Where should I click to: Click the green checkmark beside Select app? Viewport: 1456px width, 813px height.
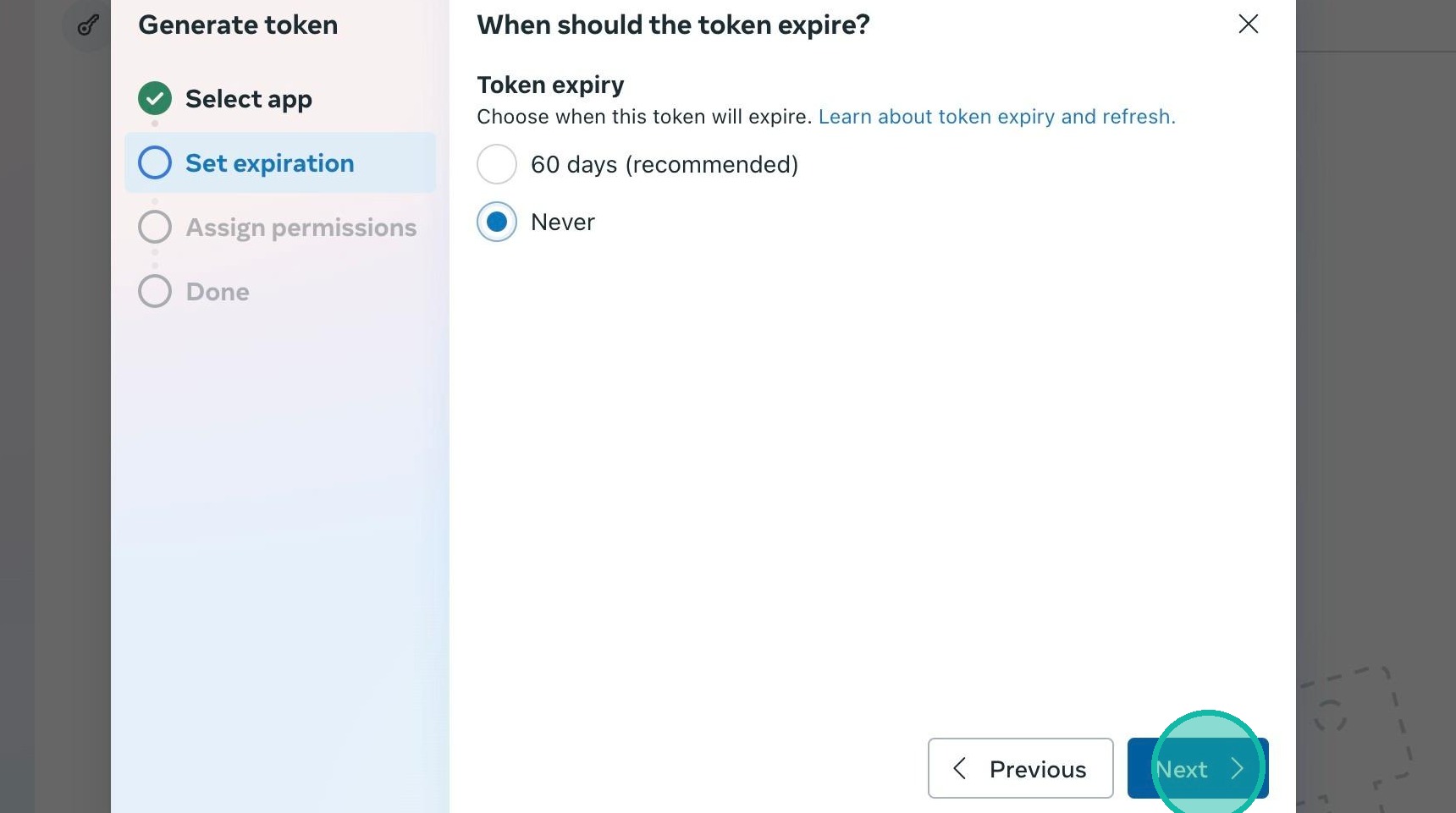(x=155, y=99)
